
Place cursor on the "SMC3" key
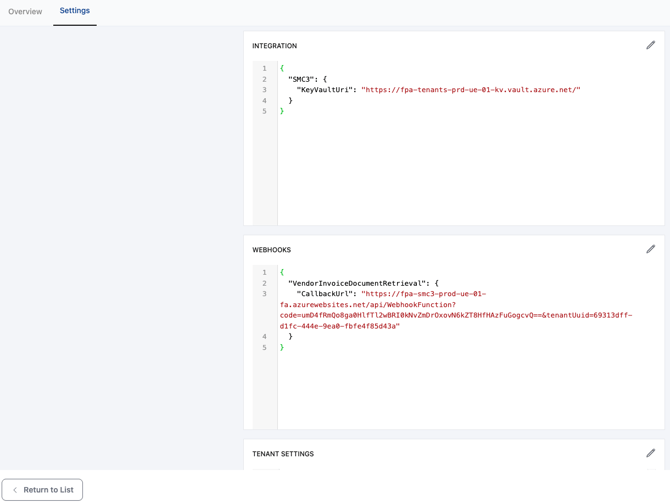[x=300, y=79]
